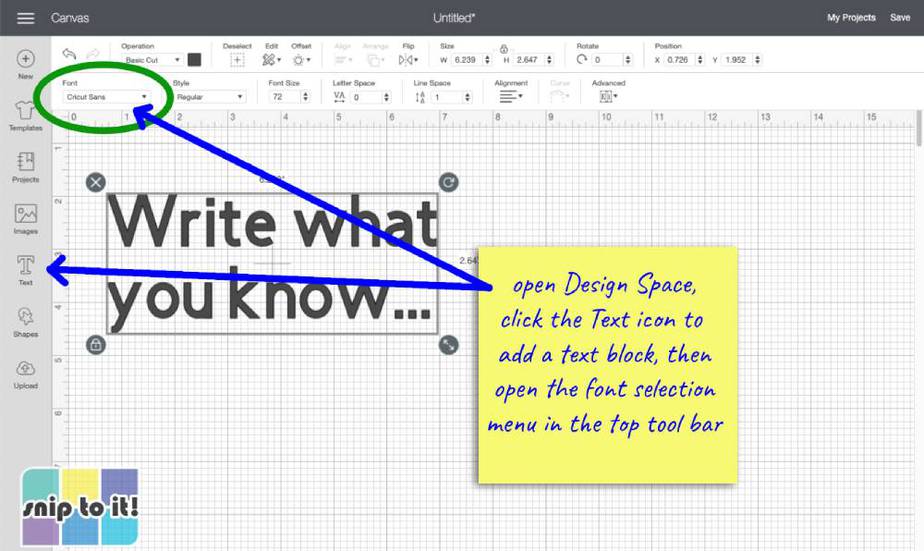Open the Shapes panel
Screen dimensions: 924x551
(x=25, y=316)
